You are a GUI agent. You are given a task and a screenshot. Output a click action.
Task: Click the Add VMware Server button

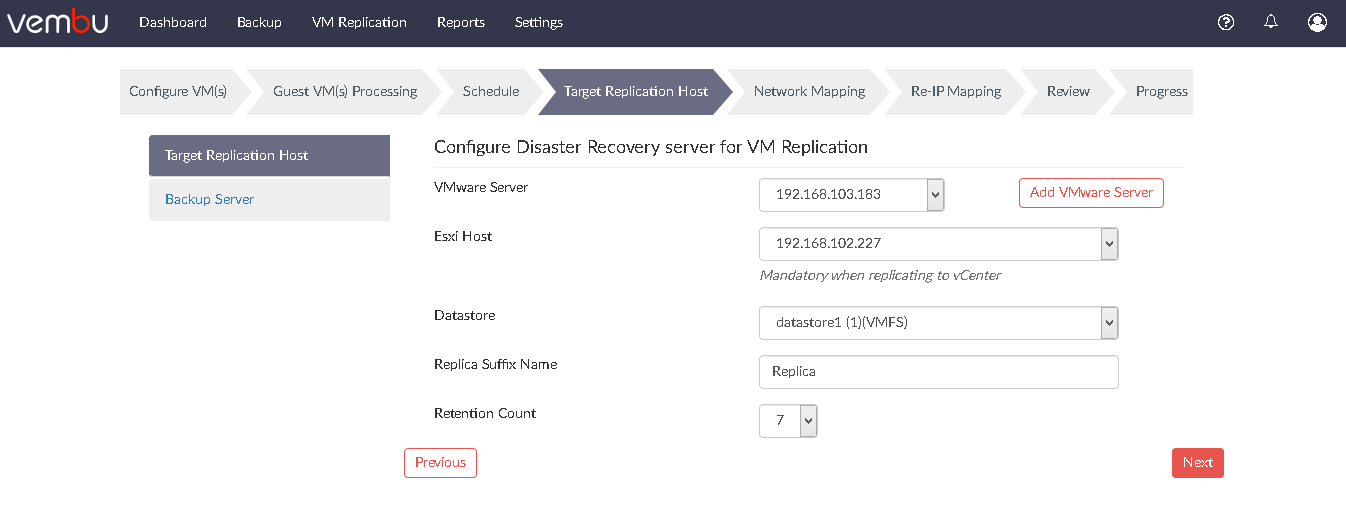[1091, 193]
